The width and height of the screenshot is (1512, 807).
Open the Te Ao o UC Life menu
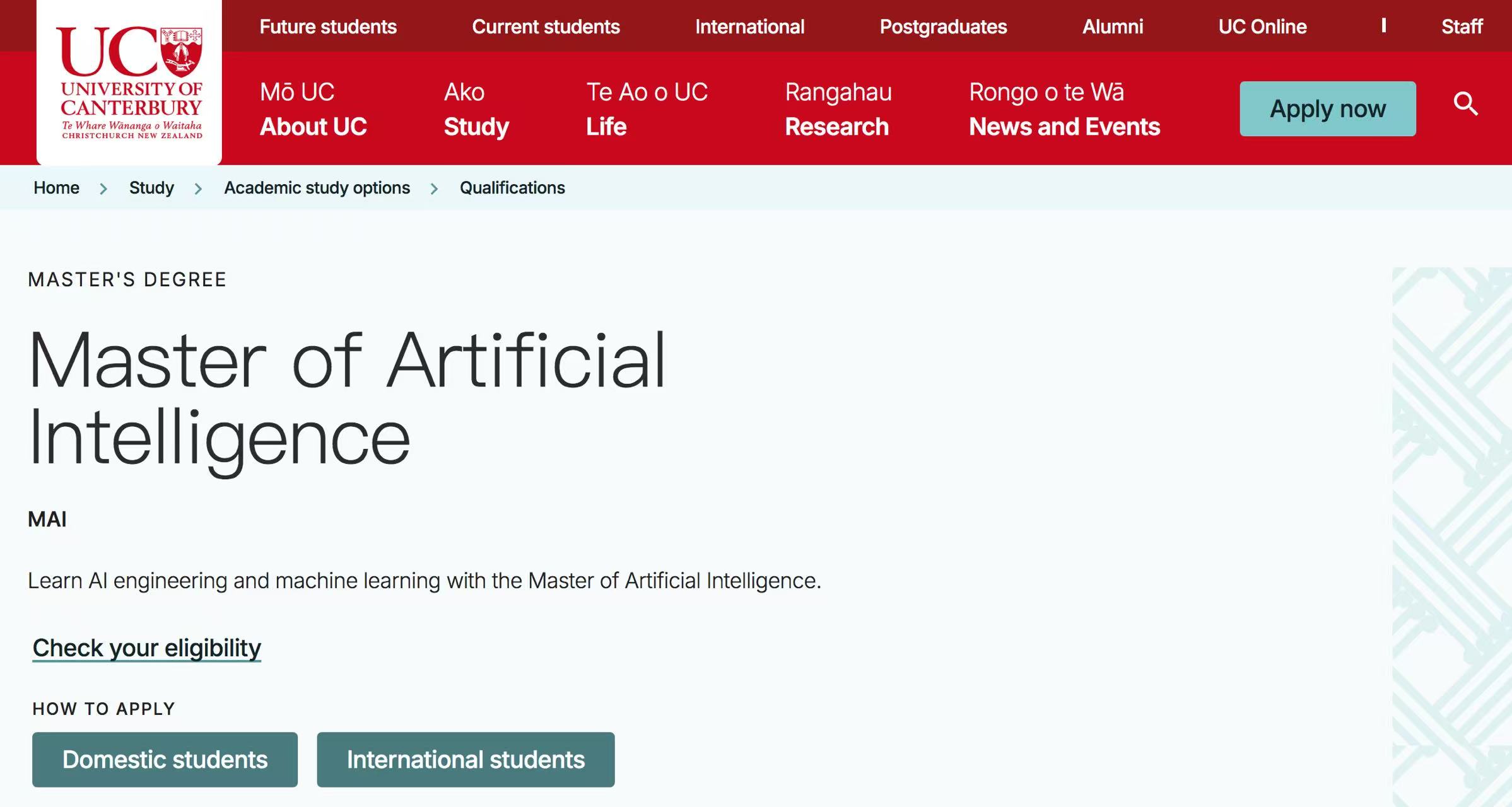pyautogui.click(x=647, y=109)
